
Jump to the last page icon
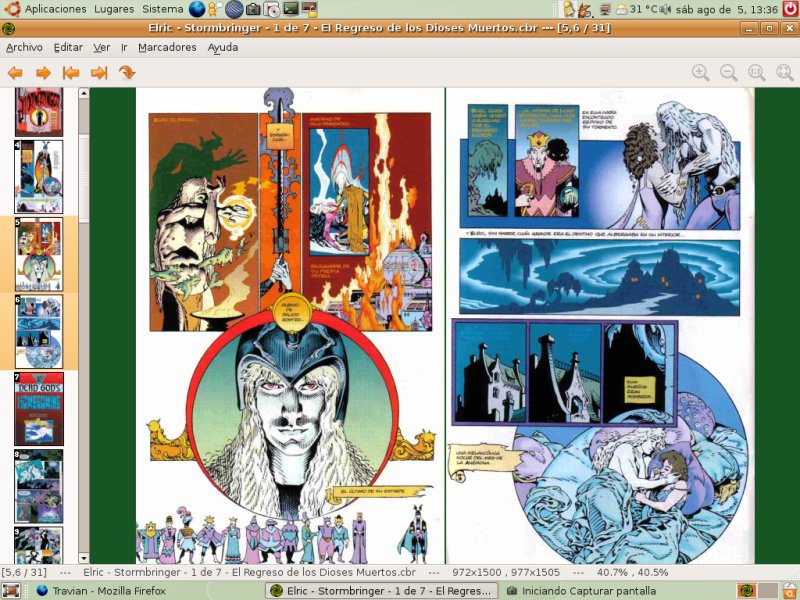pos(99,73)
